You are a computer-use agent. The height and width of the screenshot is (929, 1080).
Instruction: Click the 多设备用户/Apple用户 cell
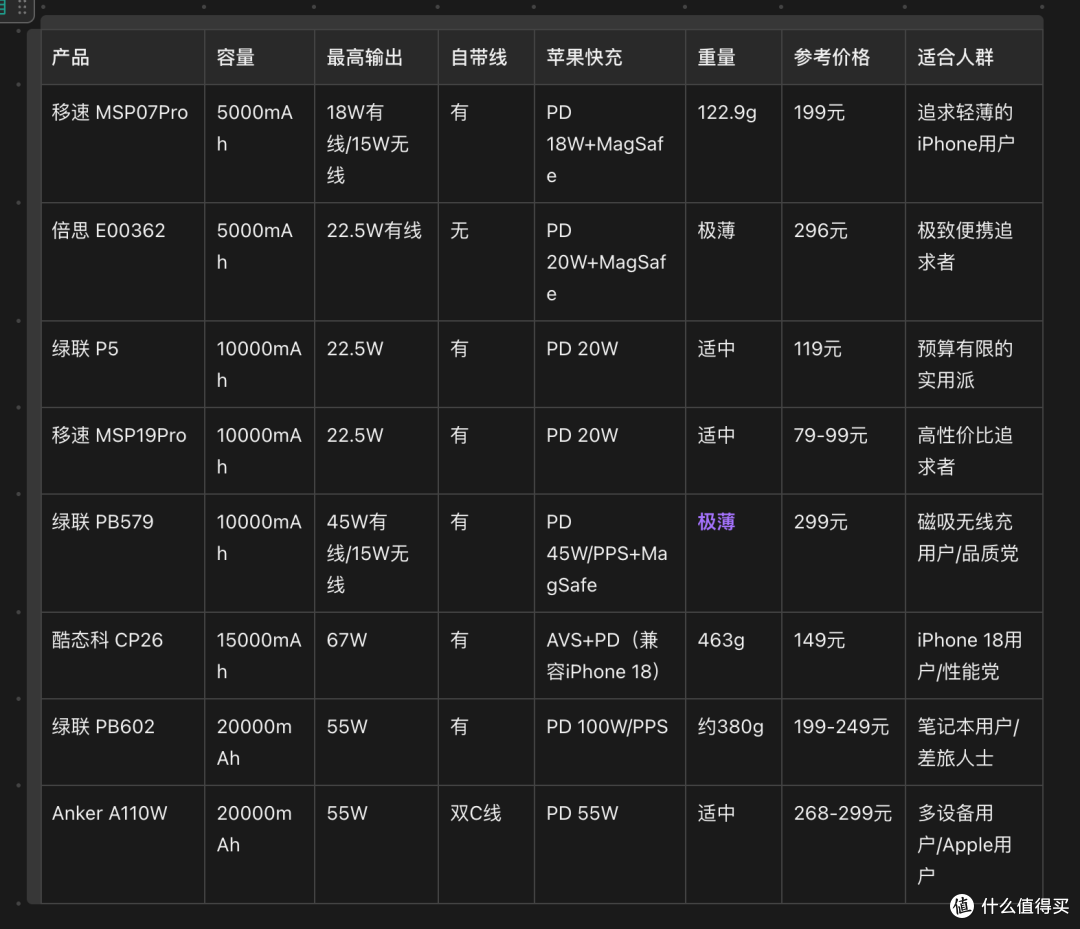tap(974, 845)
